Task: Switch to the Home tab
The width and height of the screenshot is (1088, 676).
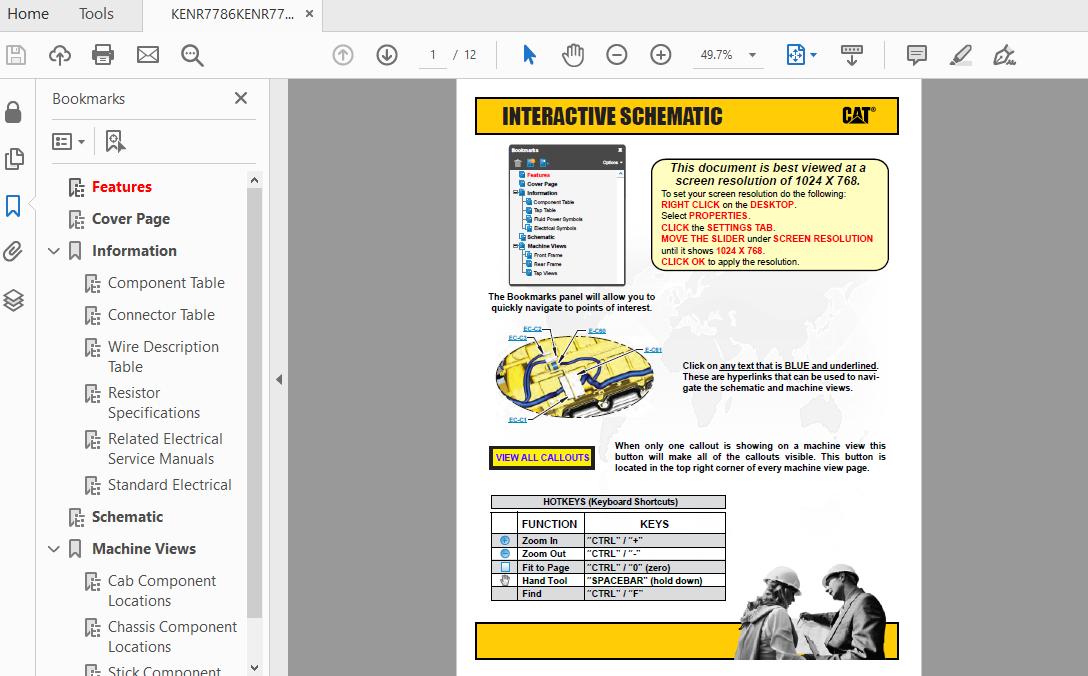Action: coord(28,14)
